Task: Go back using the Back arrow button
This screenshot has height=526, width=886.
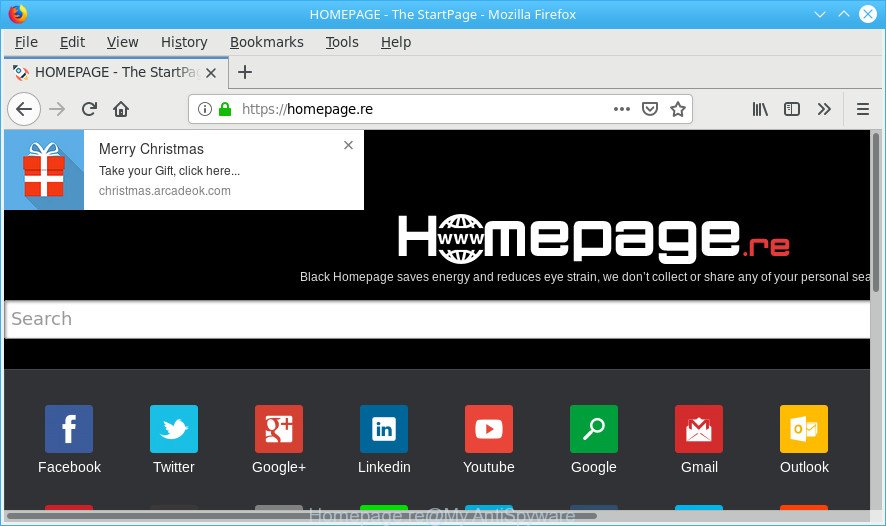Action: (24, 109)
